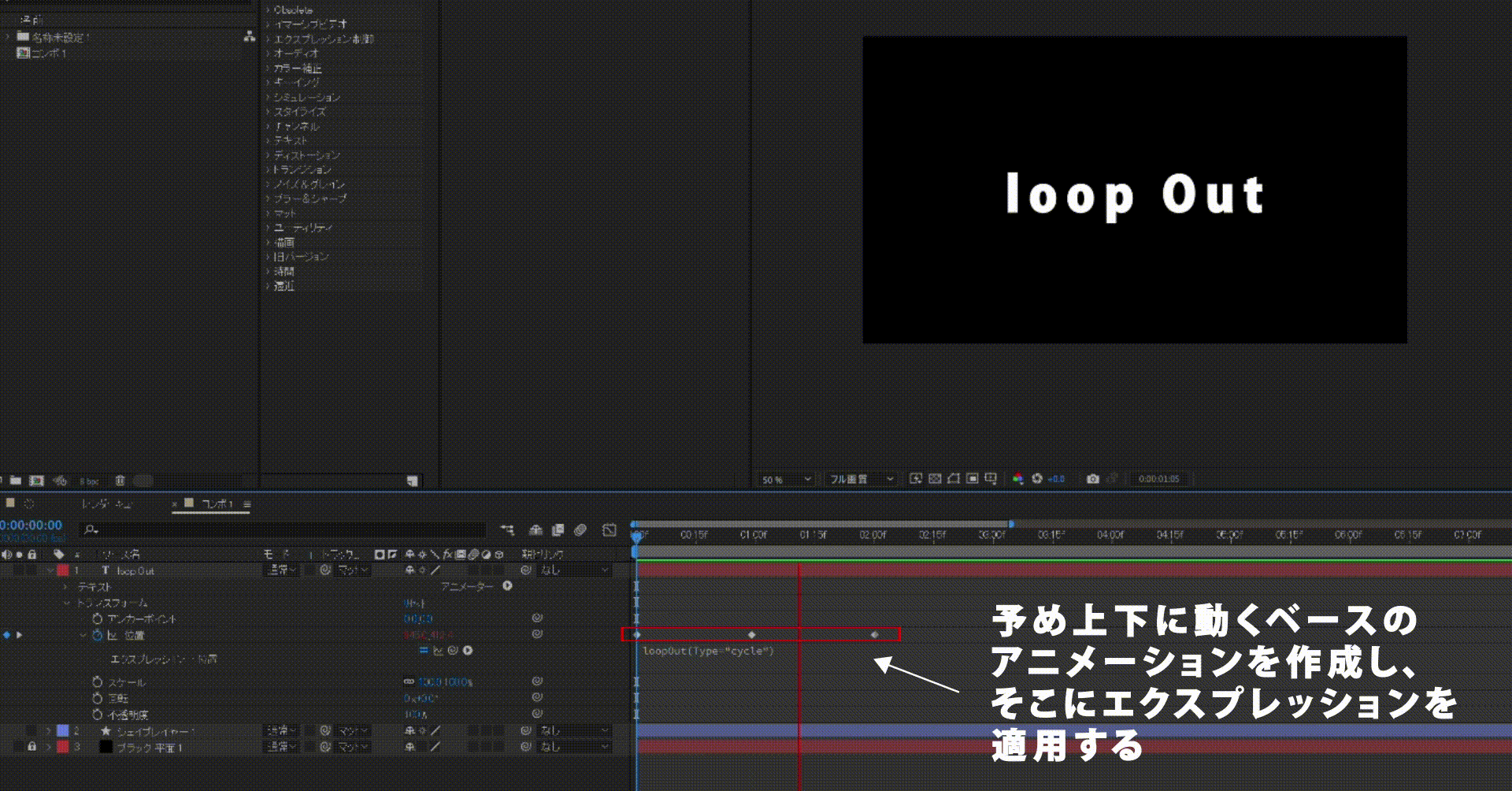Click the blue current timecode display

pyautogui.click(x=31, y=525)
